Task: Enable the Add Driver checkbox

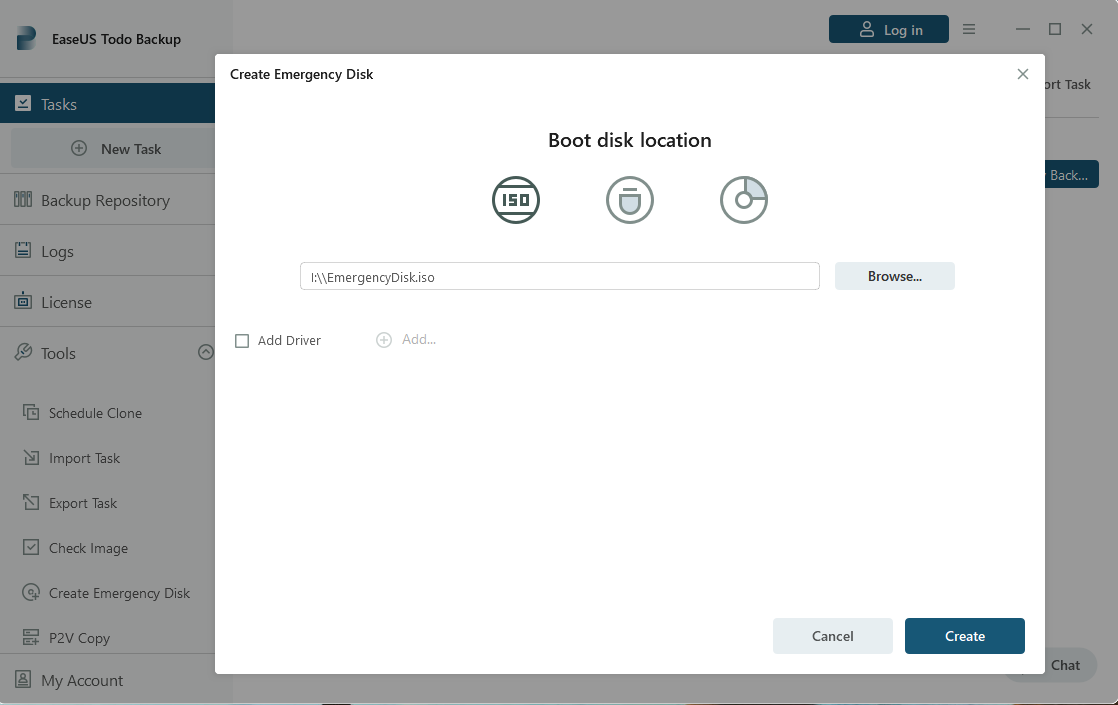Action: tap(242, 341)
